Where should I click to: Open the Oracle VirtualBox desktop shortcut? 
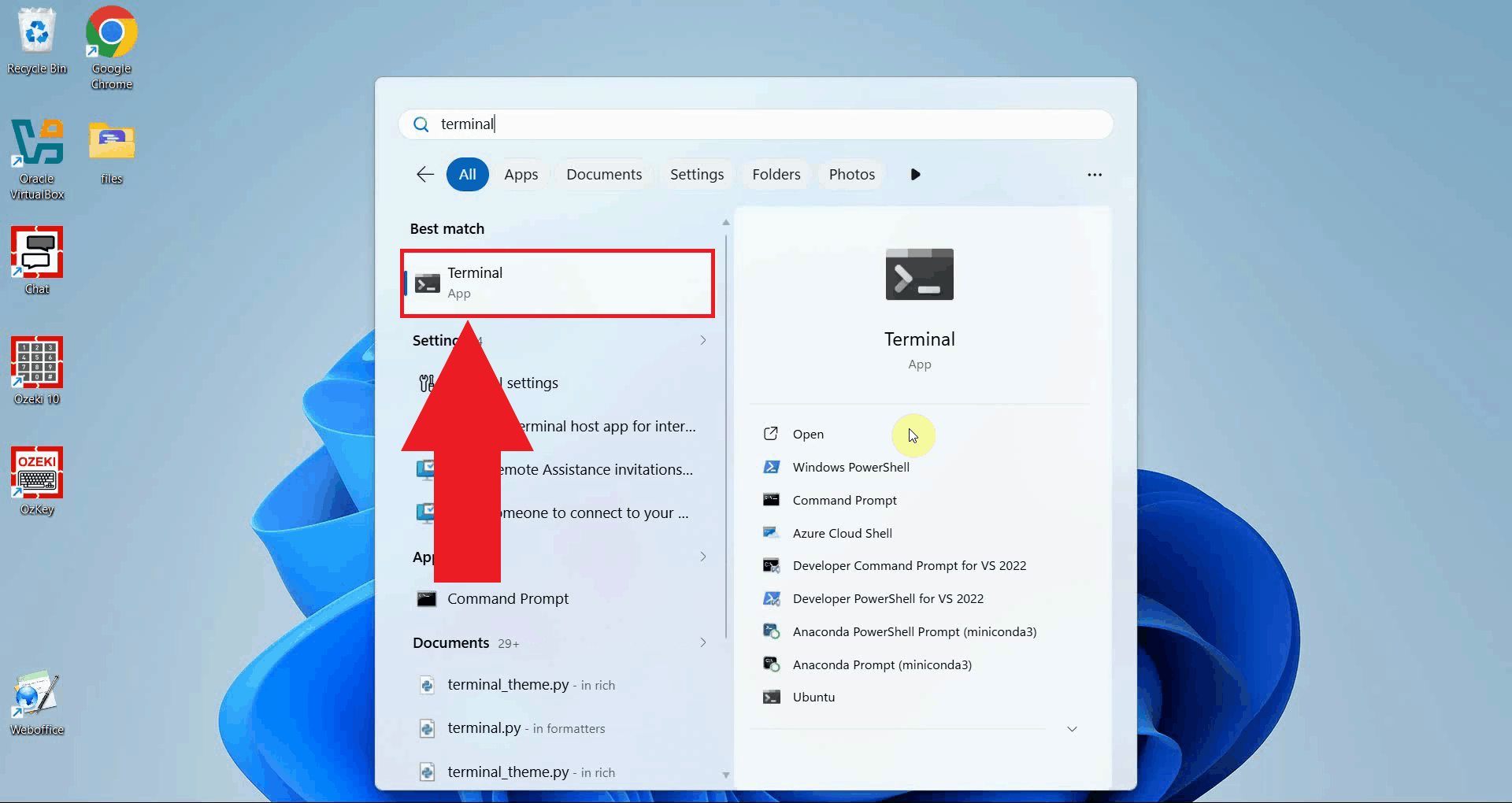click(x=37, y=159)
